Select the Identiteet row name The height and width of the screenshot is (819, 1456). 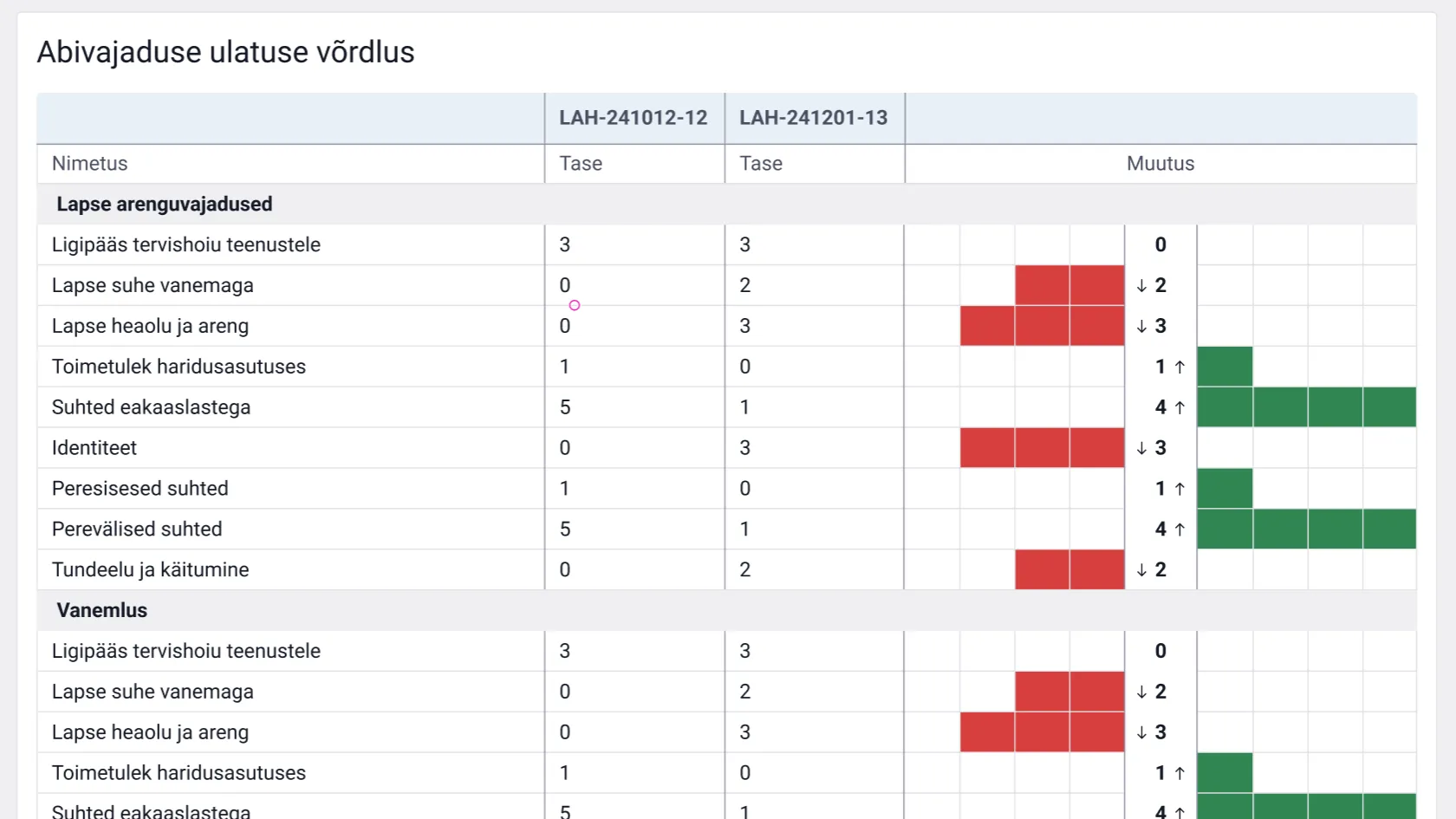point(94,448)
